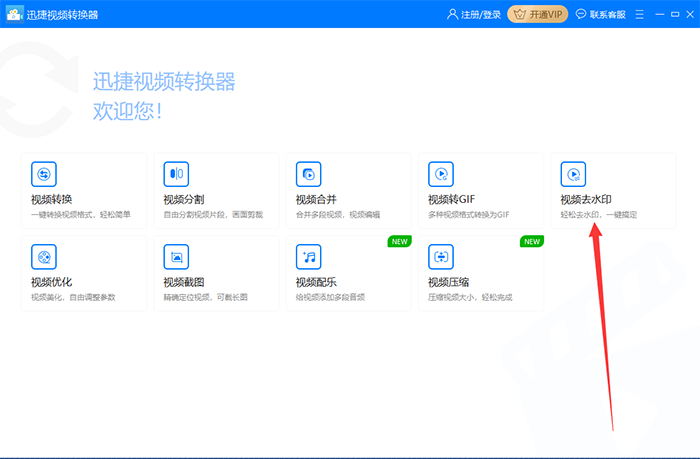Select the 视频转GIF icon
This screenshot has height=459, width=700.
[x=440, y=174]
